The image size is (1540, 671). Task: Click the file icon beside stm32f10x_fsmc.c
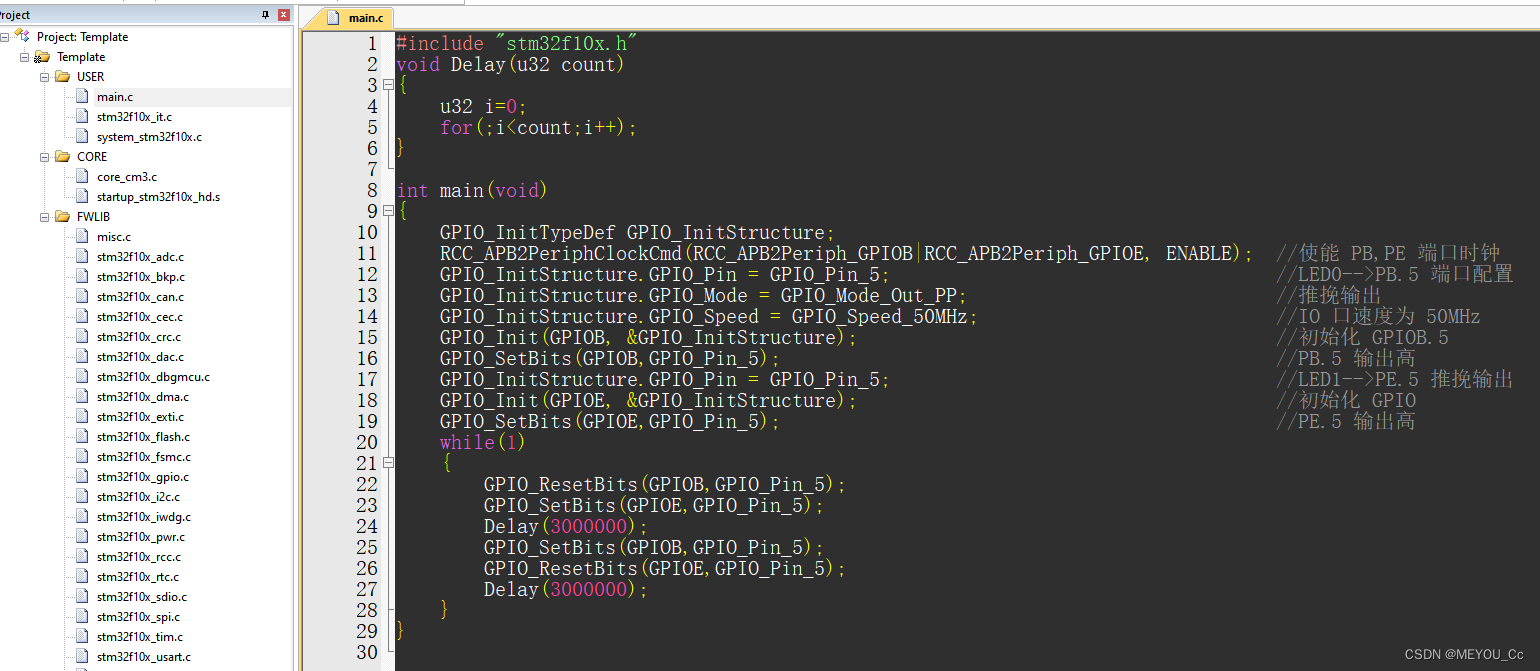(x=82, y=457)
